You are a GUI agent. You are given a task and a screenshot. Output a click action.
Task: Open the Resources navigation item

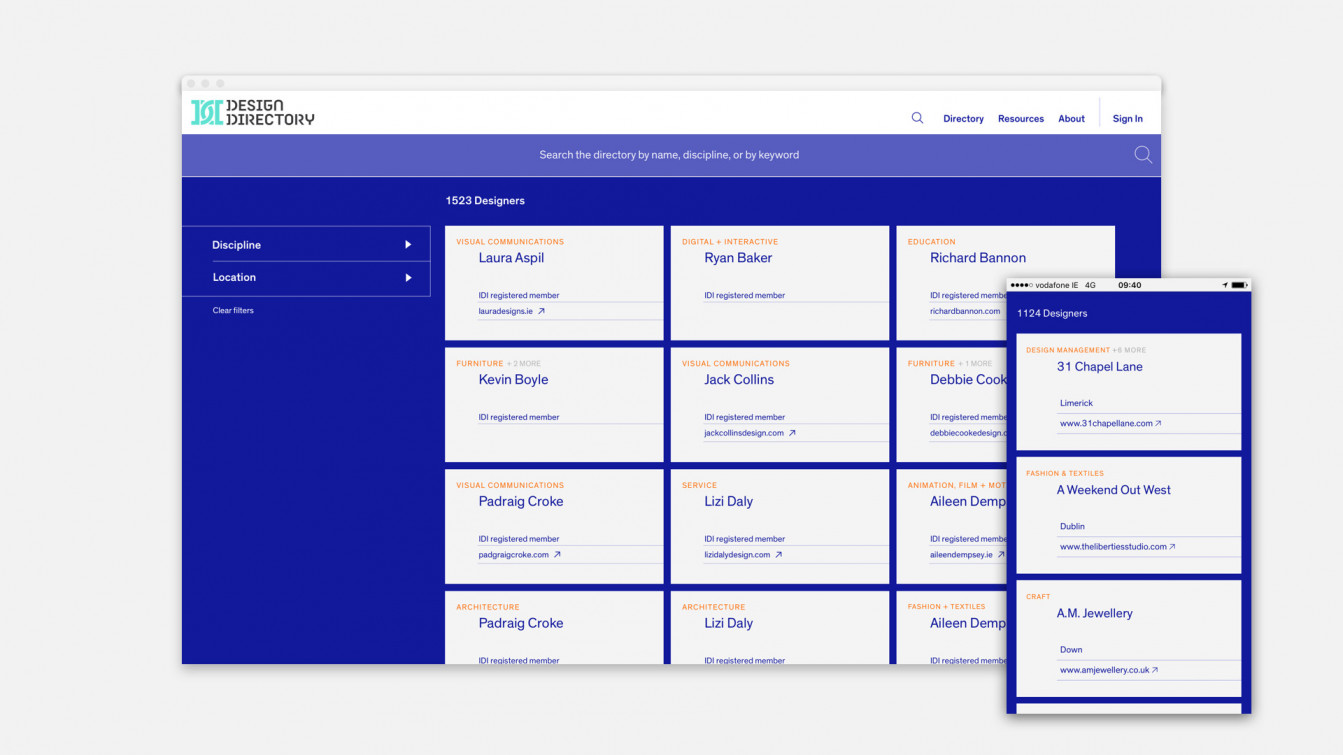1020,119
